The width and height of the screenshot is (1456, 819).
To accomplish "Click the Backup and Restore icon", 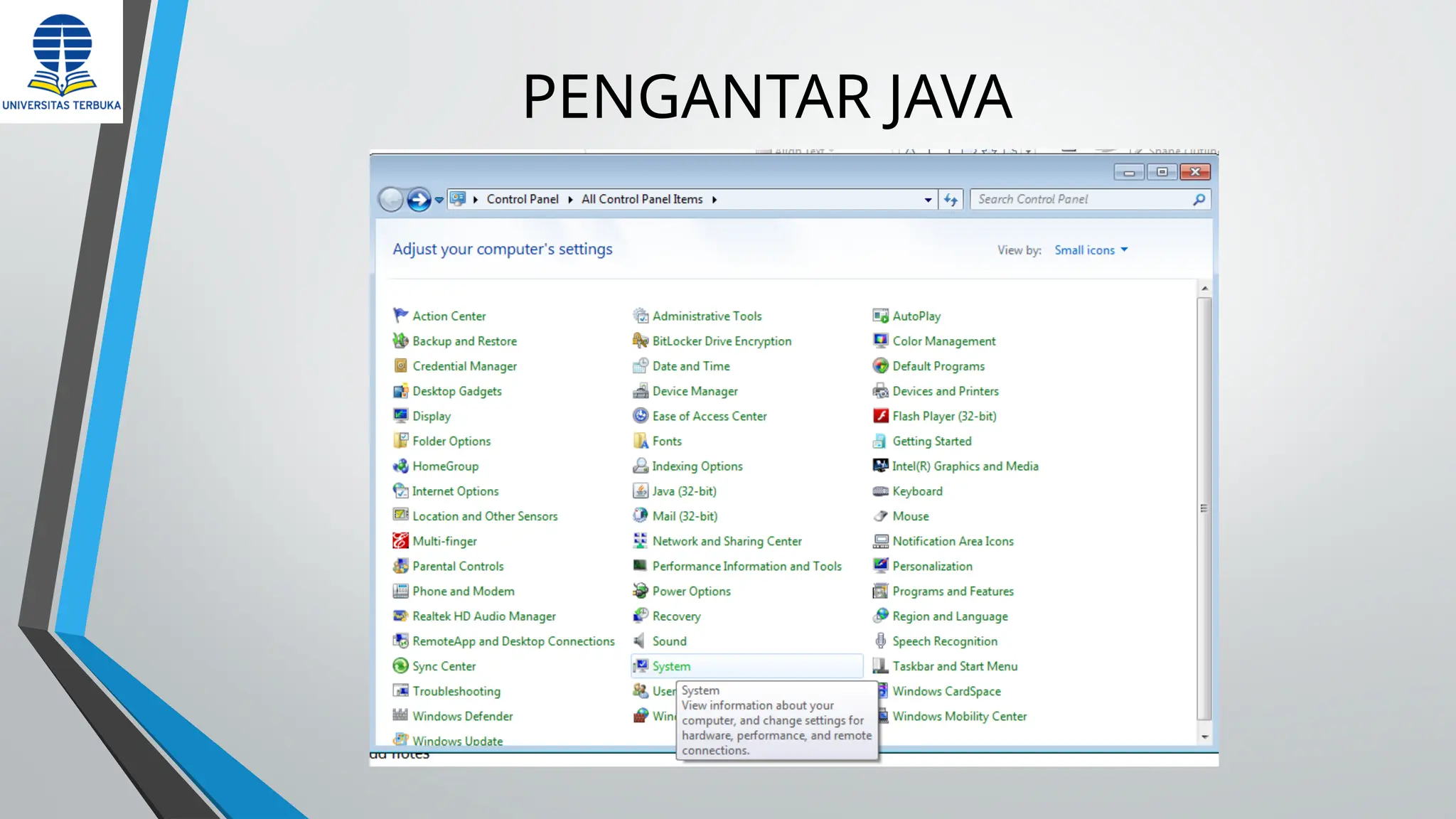I will click(400, 341).
